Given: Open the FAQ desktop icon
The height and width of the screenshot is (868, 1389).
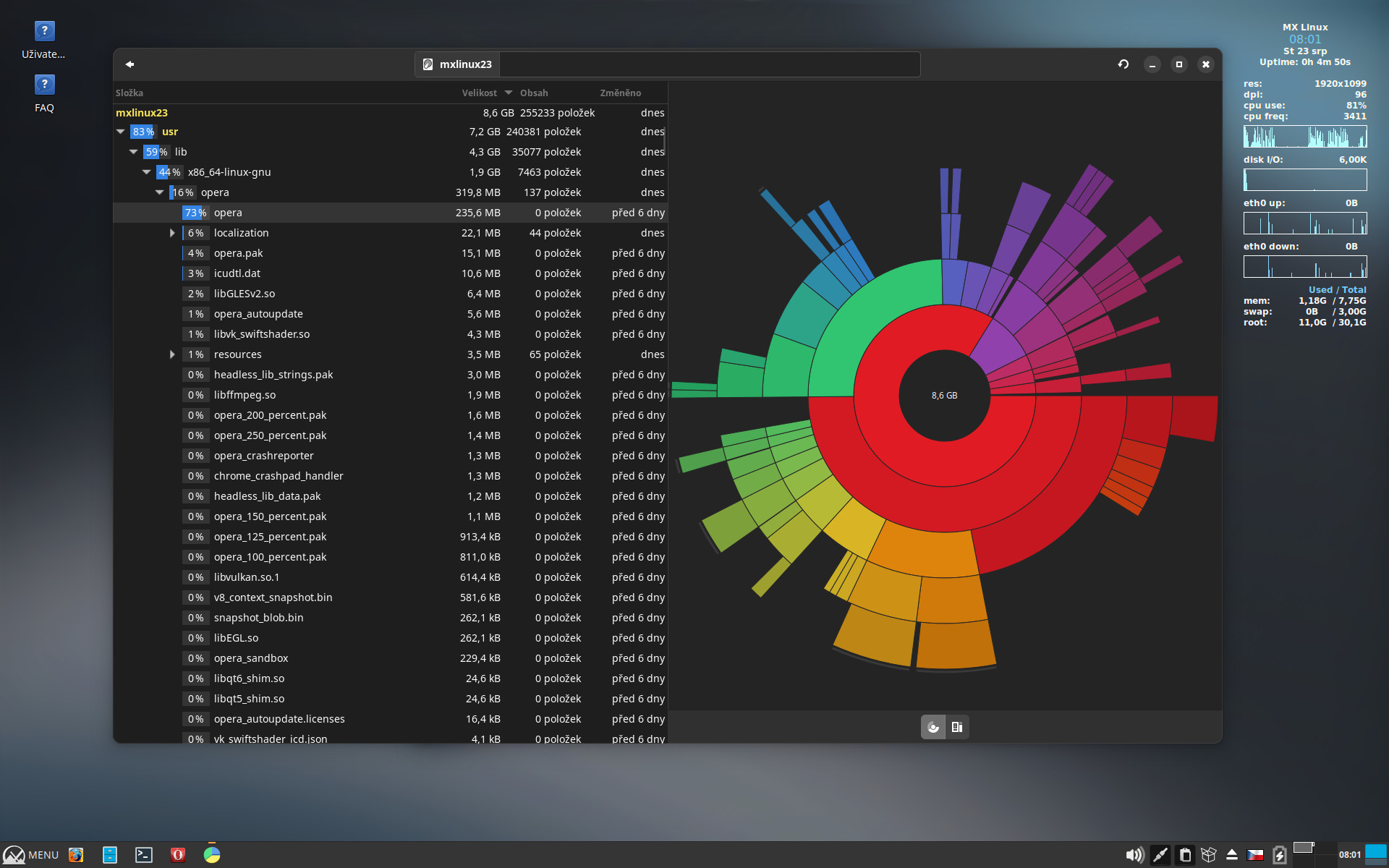Looking at the screenshot, I should pos(44,94).
